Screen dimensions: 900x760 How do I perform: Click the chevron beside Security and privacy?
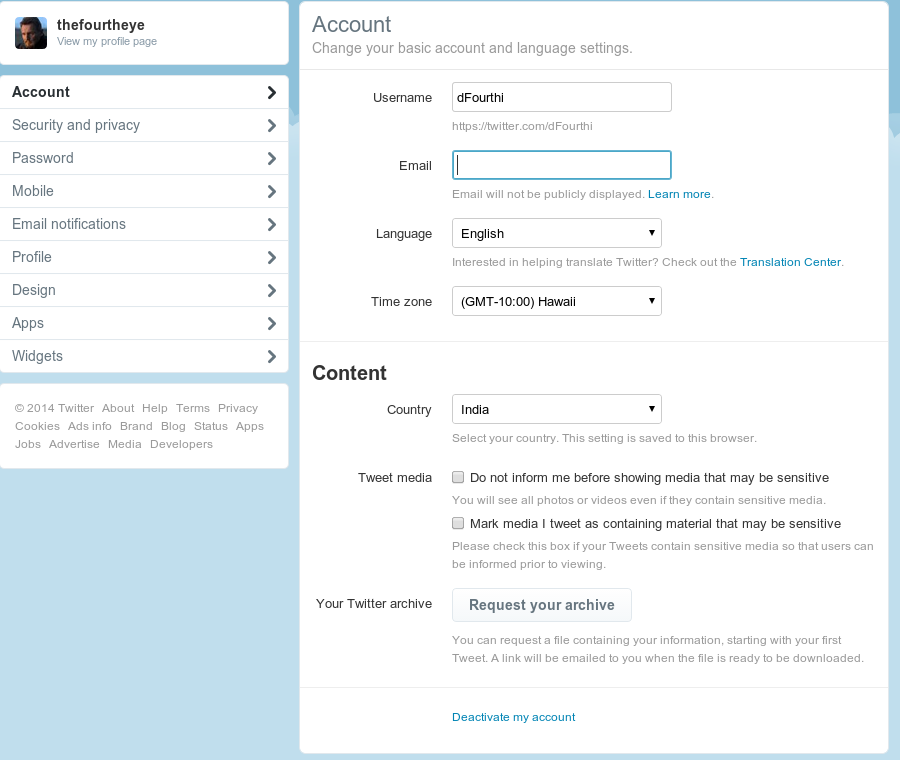[272, 125]
